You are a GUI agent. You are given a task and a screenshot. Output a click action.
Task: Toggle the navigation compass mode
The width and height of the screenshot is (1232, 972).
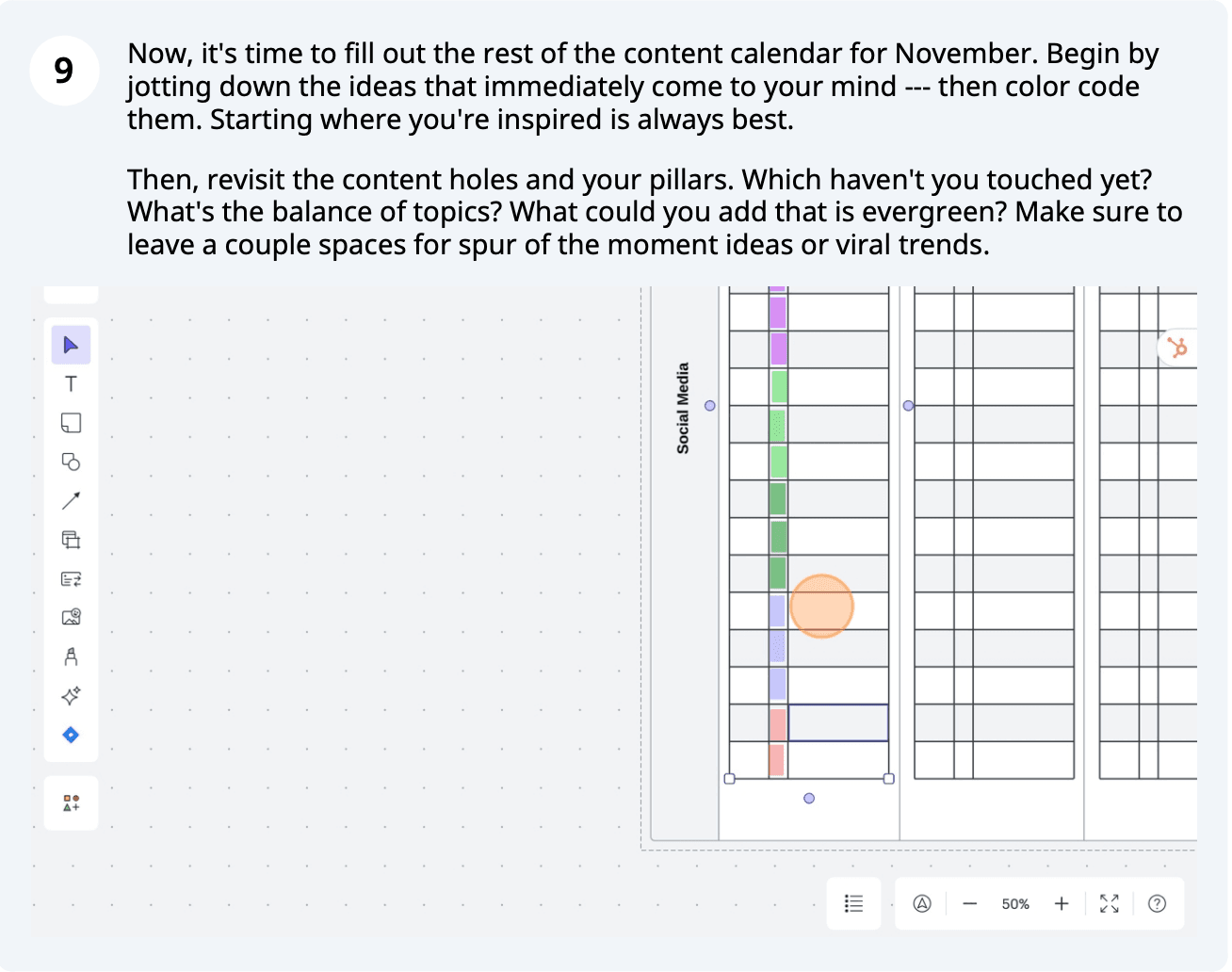point(922,904)
